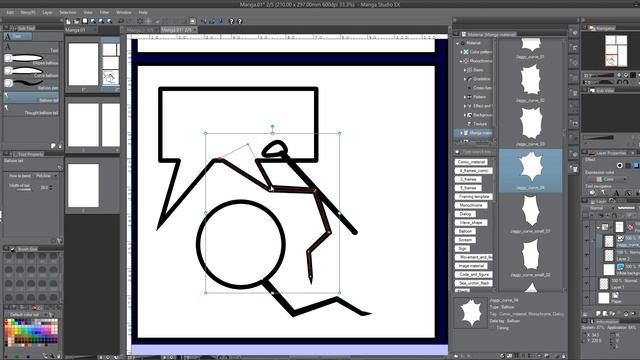Filter by Image material tag
Viewport: 640px width, 360px height.
pos(471,266)
